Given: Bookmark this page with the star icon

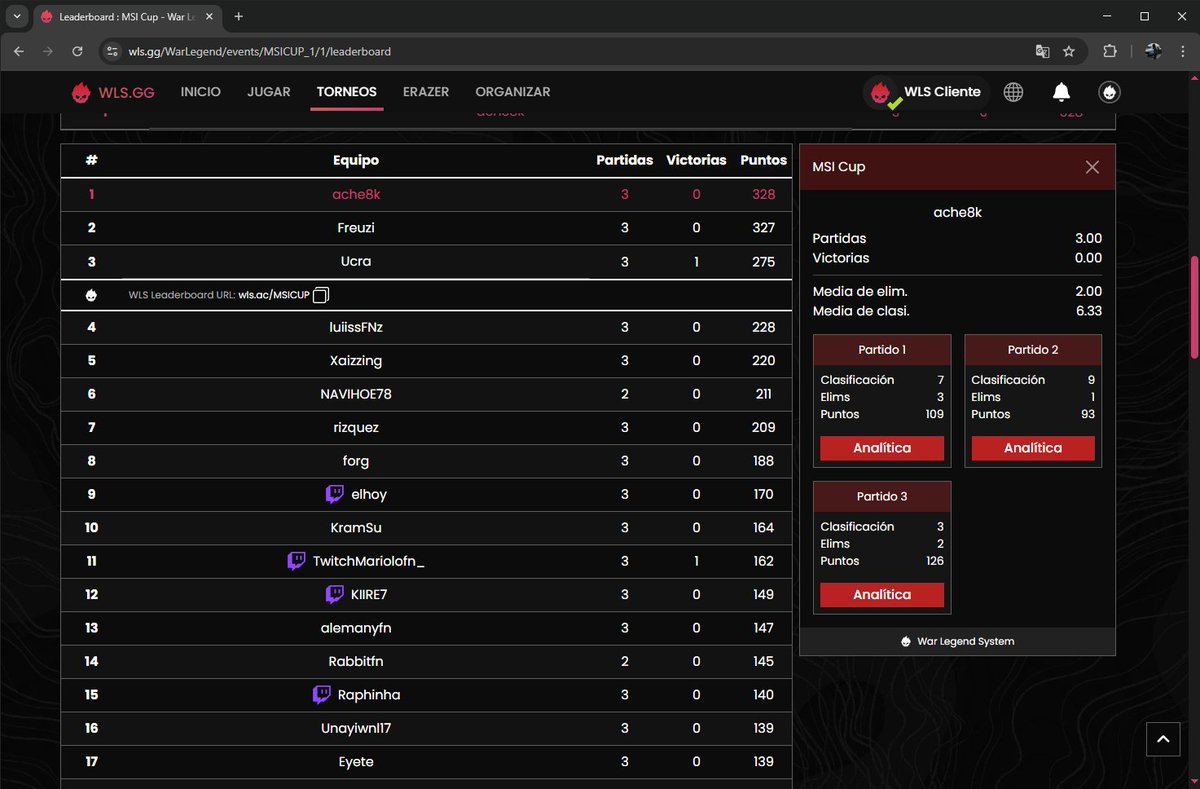Looking at the screenshot, I should click(1069, 51).
